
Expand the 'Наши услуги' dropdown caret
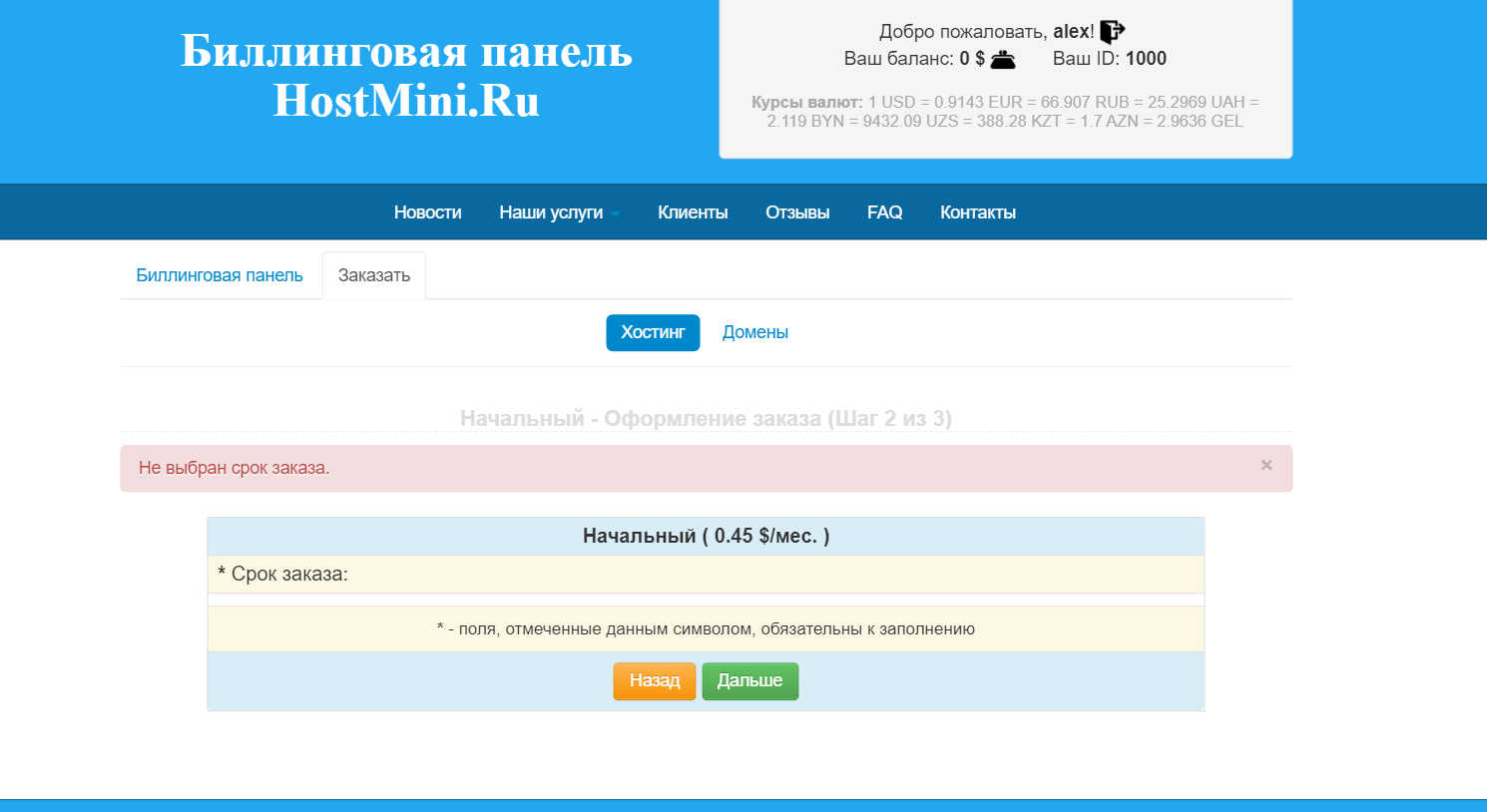tap(616, 213)
